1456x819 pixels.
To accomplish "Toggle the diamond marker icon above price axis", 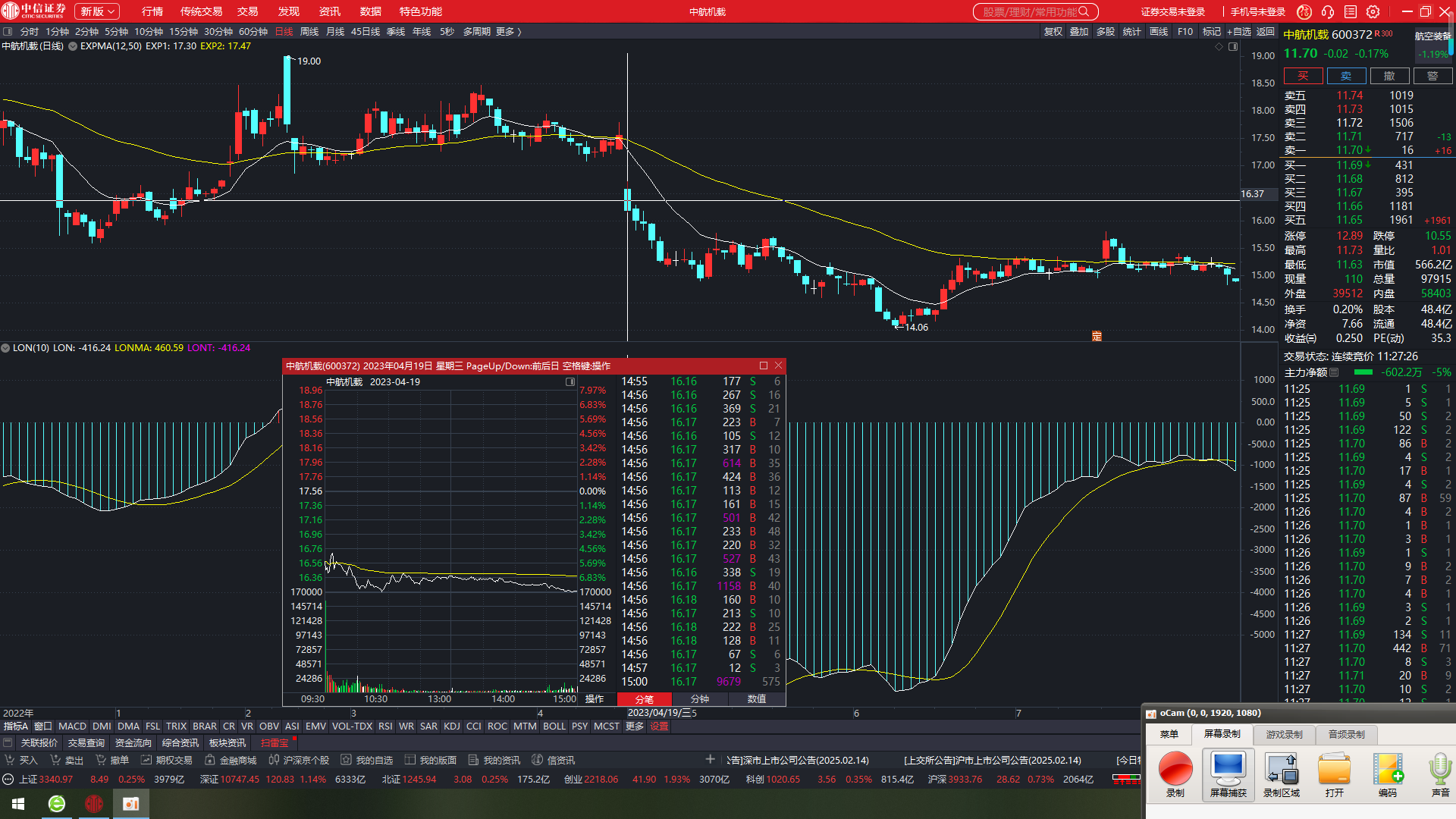I will pyautogui.click(x=1219, y=47).
